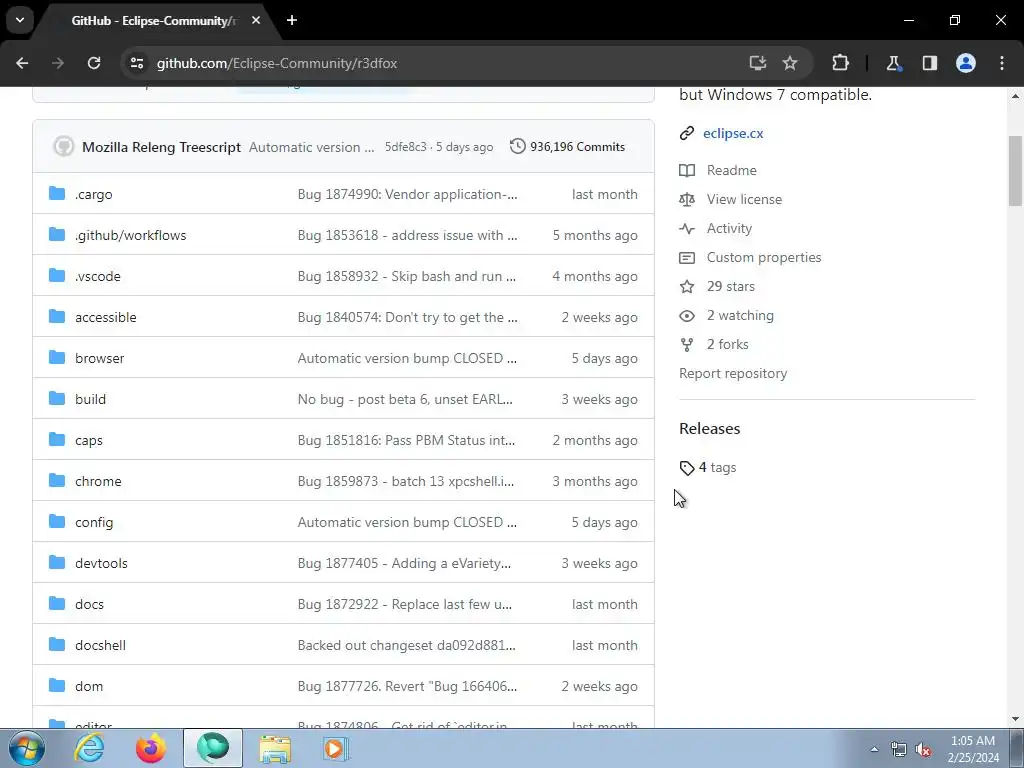Open the devtools folder

(101, 564)
